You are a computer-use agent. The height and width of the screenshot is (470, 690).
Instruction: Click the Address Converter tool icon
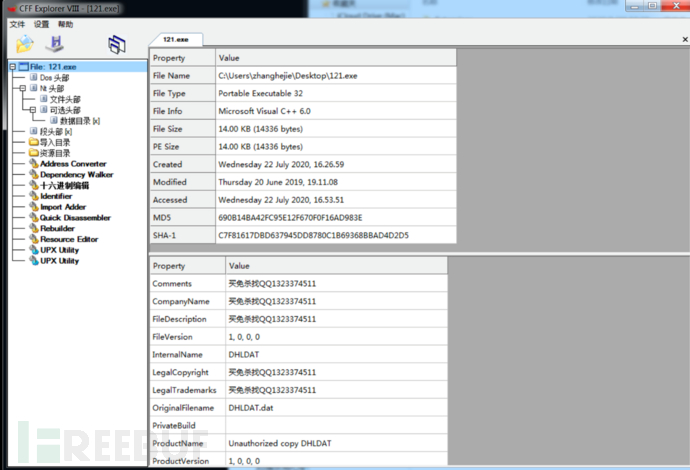[34, 163]
